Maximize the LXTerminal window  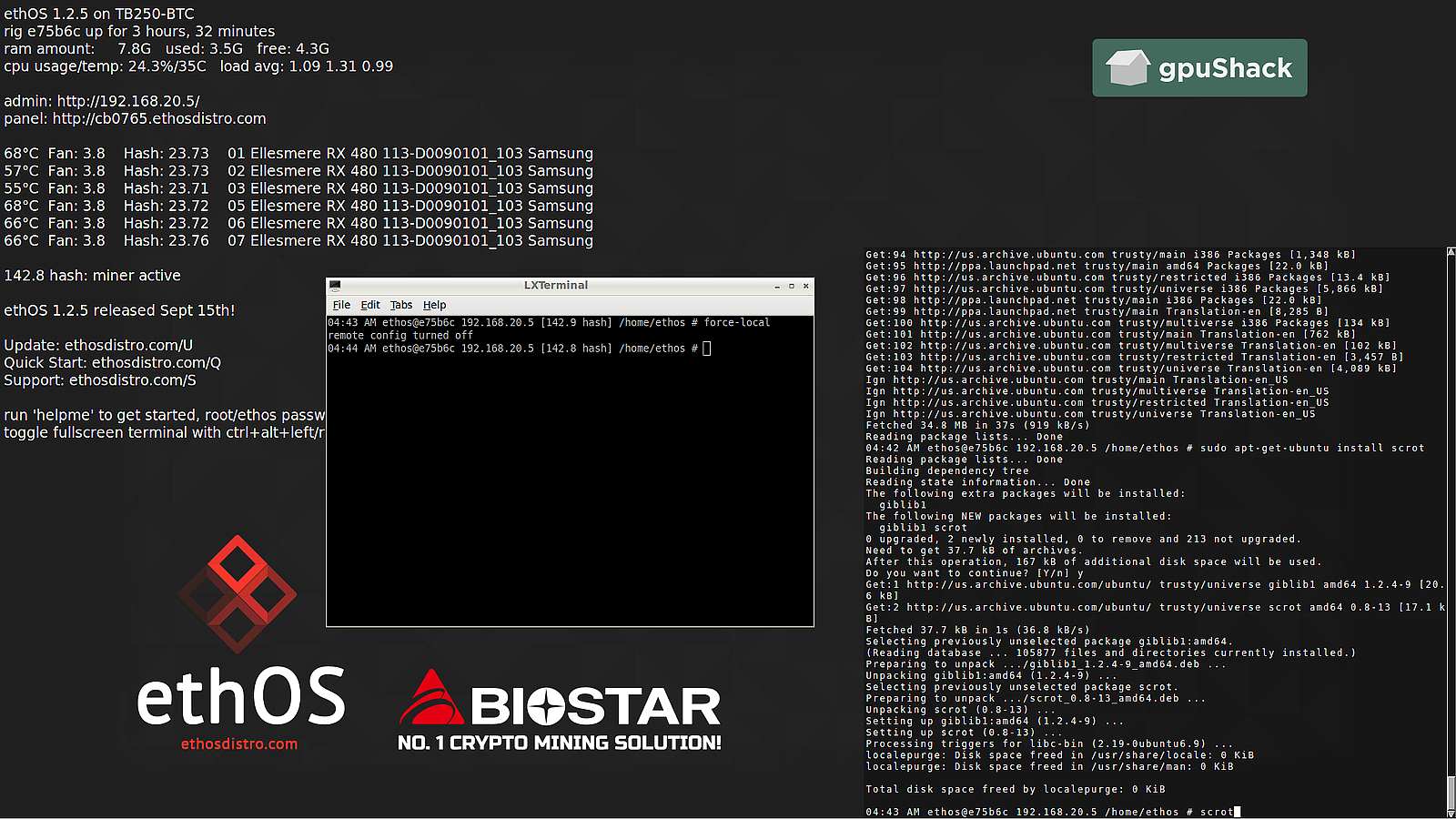tap(792, 286)
